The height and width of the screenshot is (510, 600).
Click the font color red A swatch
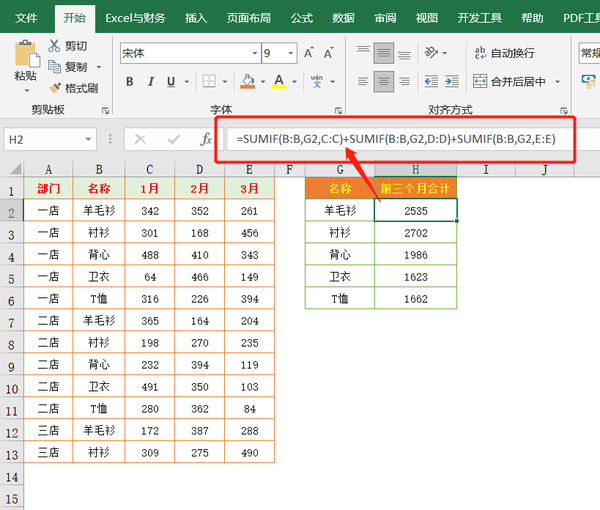280,82
